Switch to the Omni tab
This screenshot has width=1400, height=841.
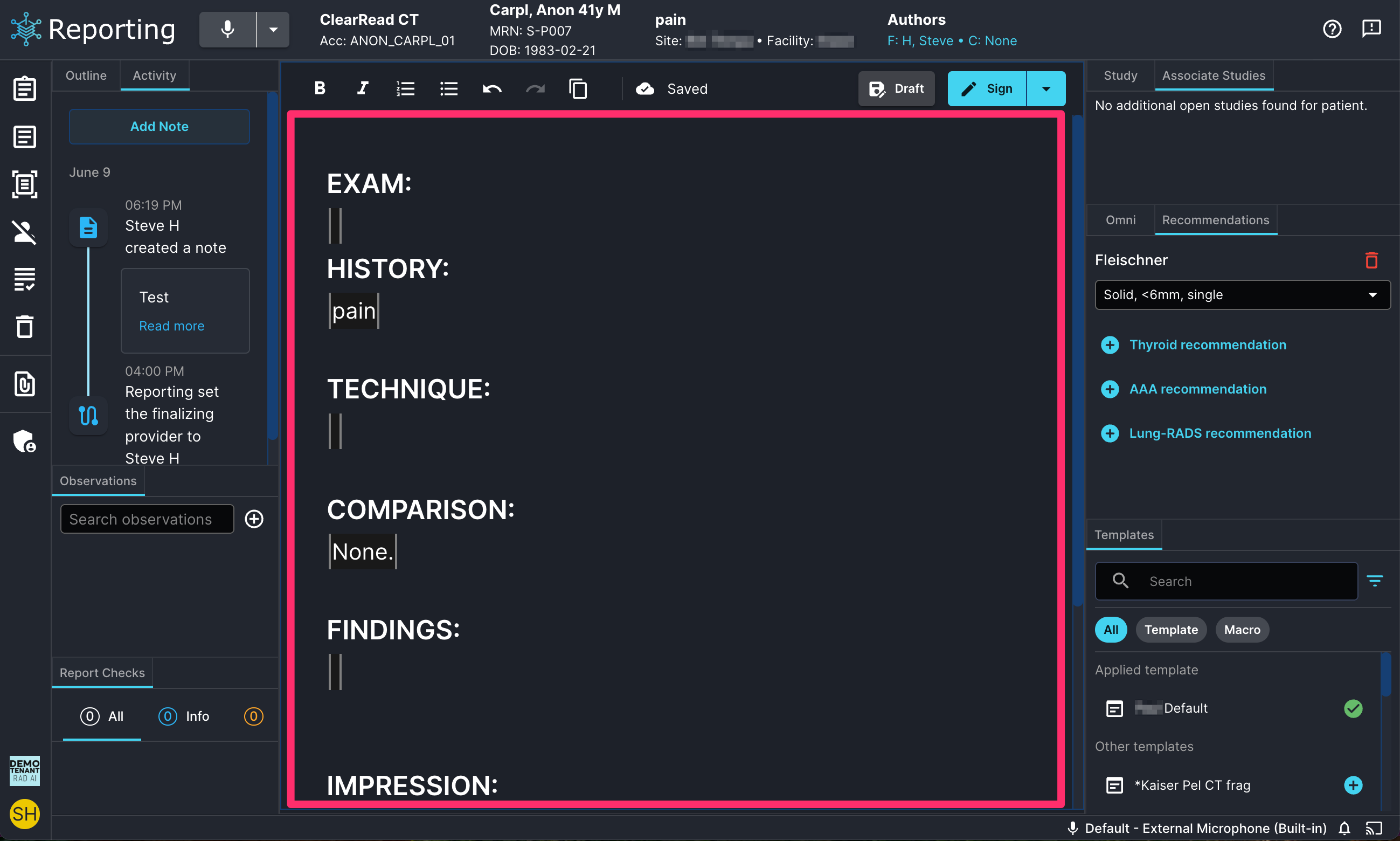[1120, 220]
